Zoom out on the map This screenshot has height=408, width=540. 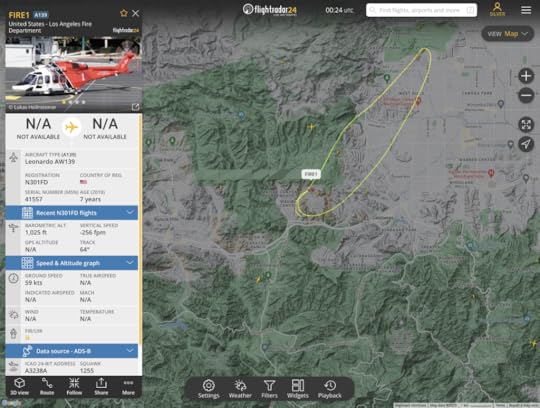point(526,95)
